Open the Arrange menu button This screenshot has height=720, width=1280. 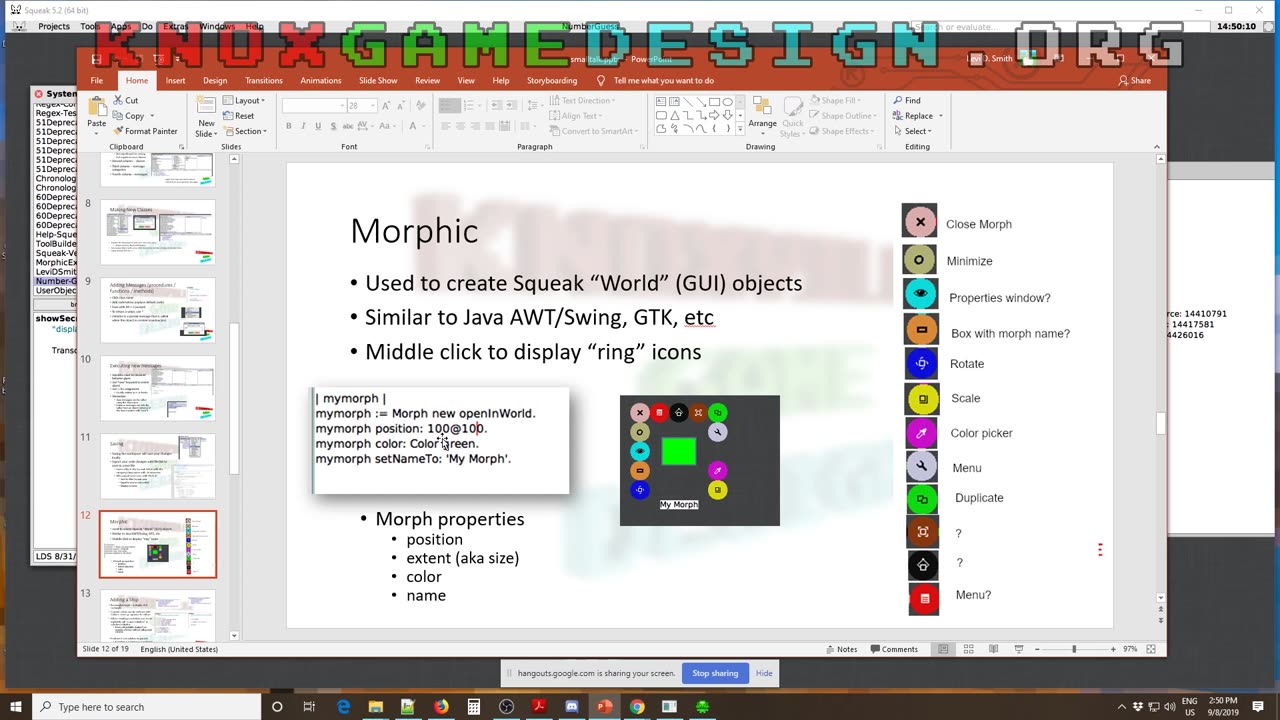coord(762,117)
